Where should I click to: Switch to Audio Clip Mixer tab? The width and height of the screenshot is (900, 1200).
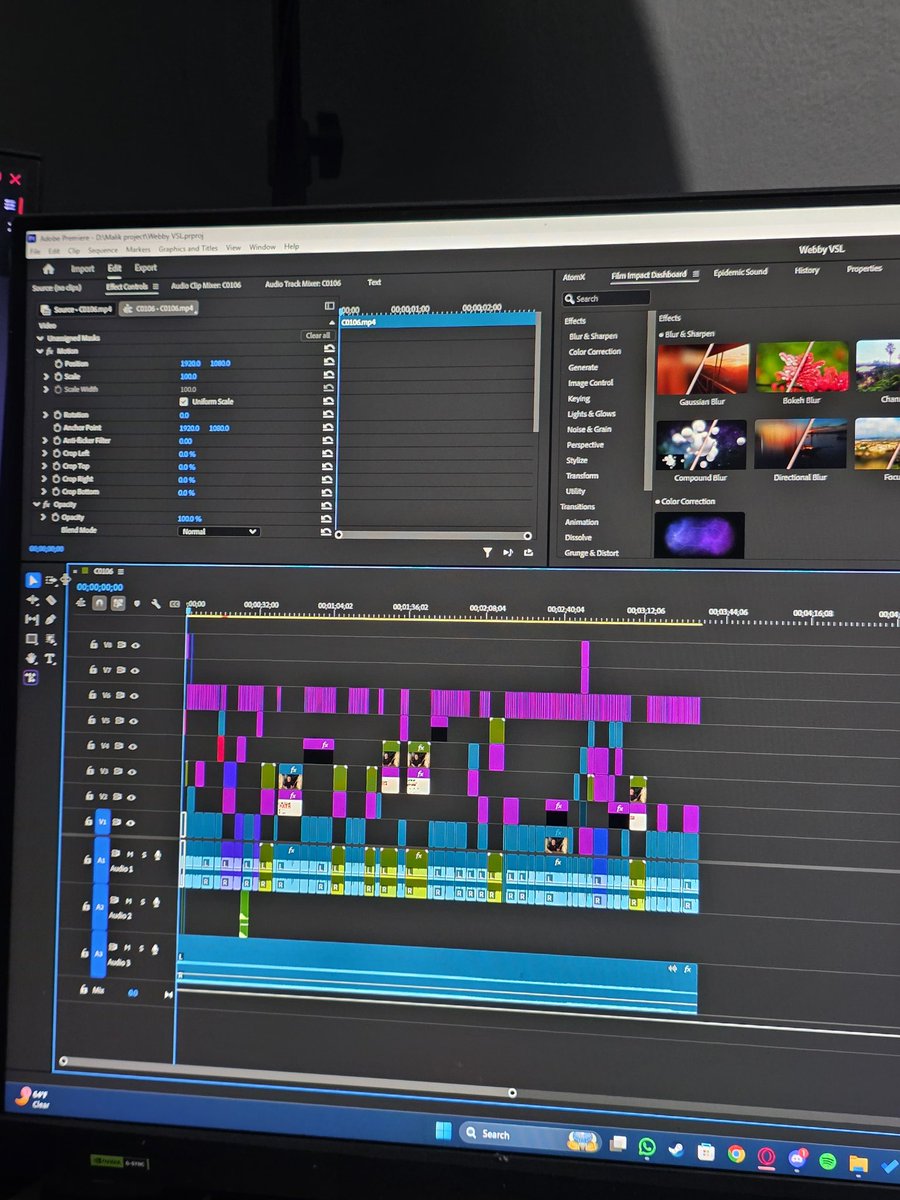[x=206, y=285]
